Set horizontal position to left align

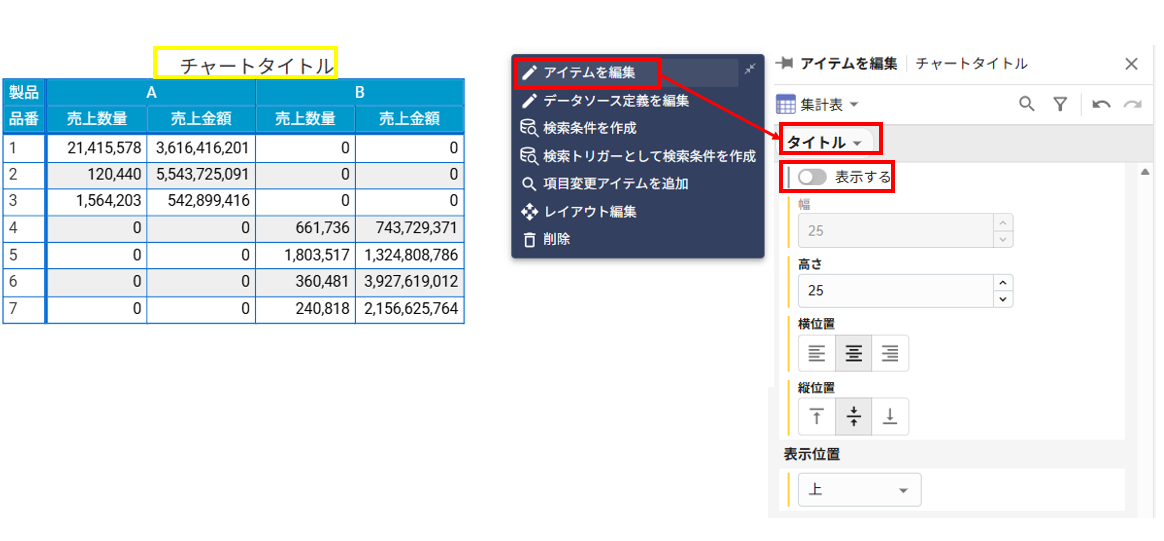coord(817,353)
